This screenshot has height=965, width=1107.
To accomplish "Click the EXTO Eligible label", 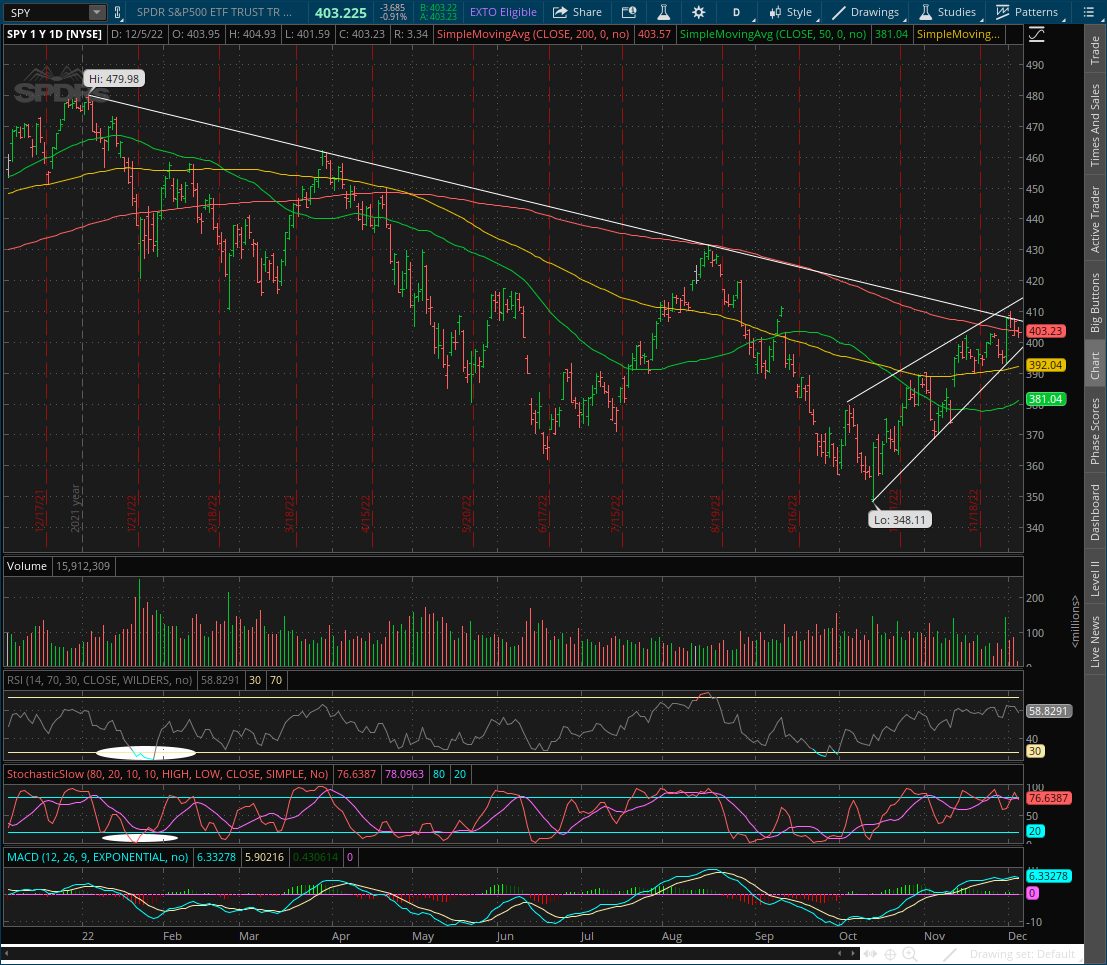I will [x=503, y=12].
